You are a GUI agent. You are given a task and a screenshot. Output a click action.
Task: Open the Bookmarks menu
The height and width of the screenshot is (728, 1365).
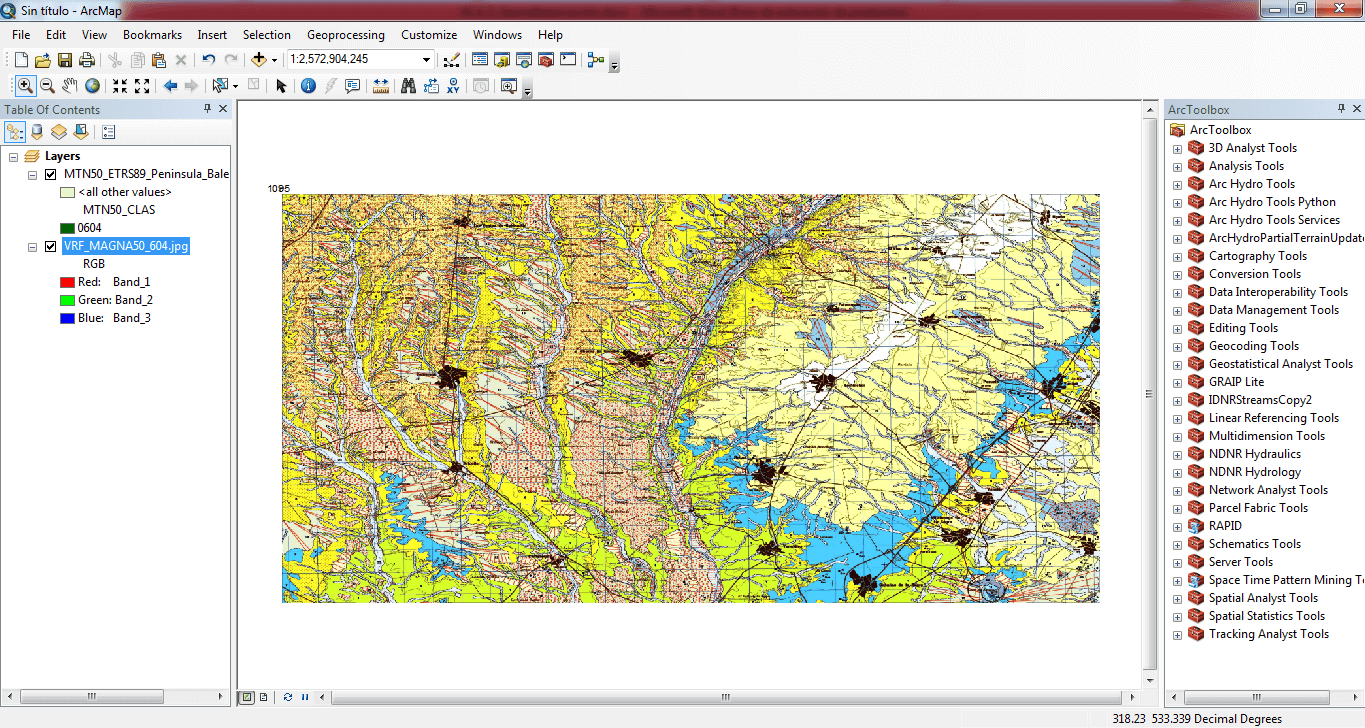click(x=152, y=35)
